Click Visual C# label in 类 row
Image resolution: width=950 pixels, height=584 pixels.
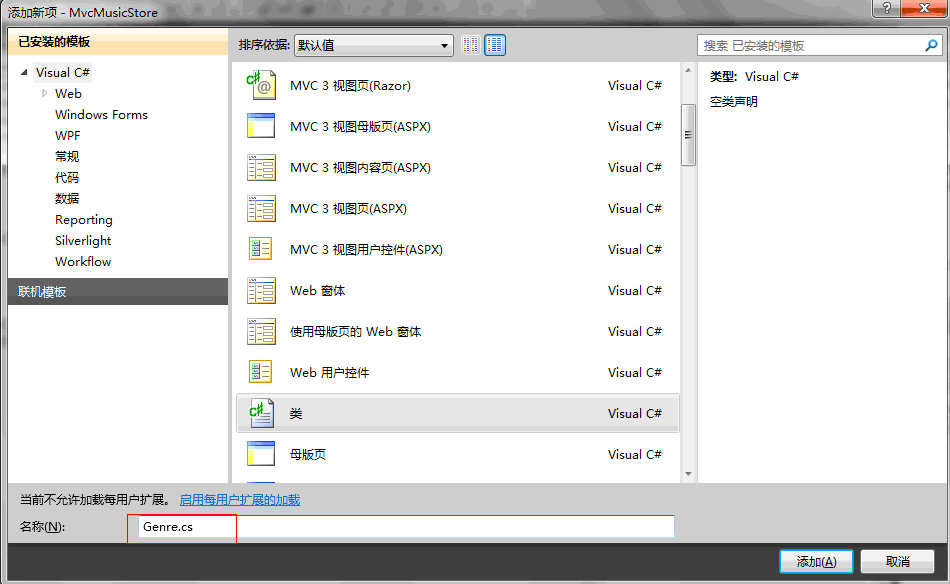[634, 413]
